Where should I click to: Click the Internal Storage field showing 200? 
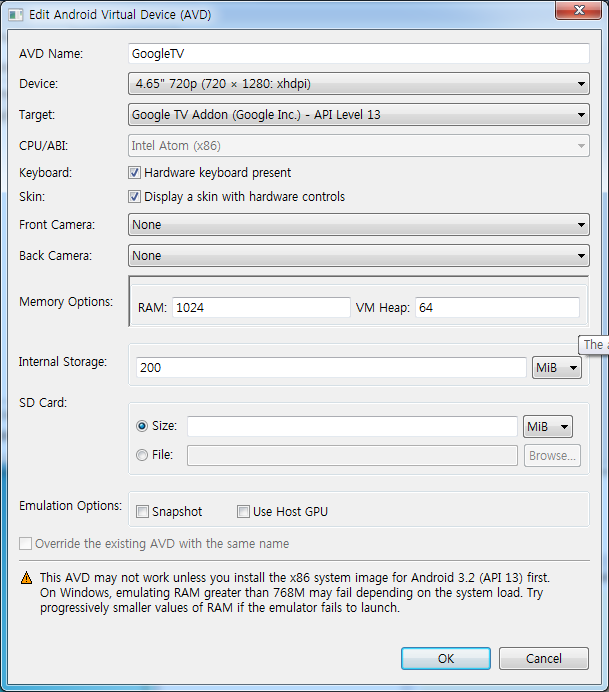coord(331,368)
